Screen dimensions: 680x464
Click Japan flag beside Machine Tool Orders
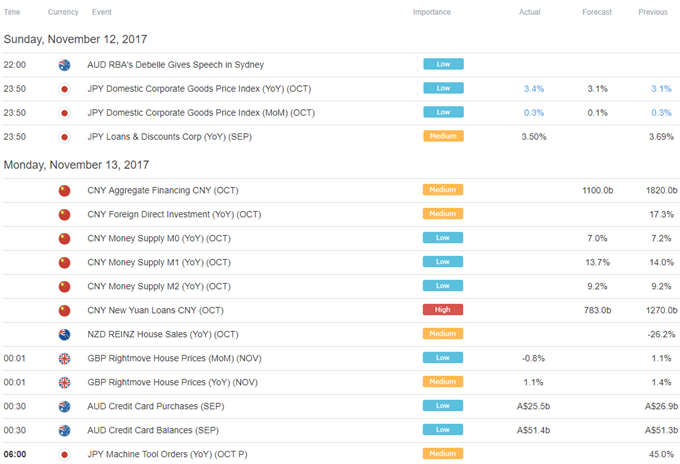[64, 454]
